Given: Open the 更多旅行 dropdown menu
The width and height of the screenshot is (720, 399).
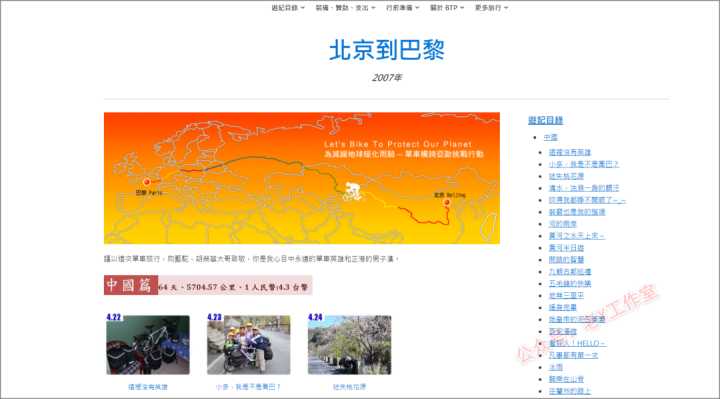Looking at the screenshot, I should tap(491, 8).
